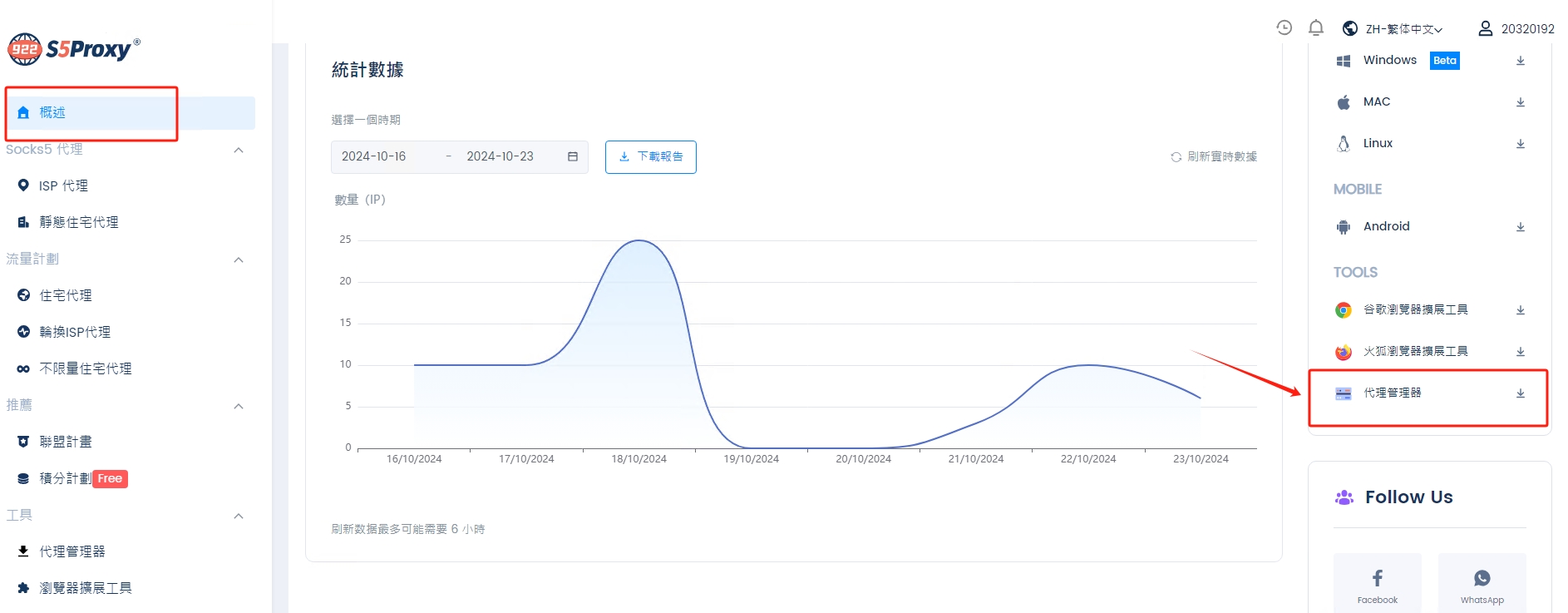Open the notifications bell
1568x613 pixels.
point(1315,28)
